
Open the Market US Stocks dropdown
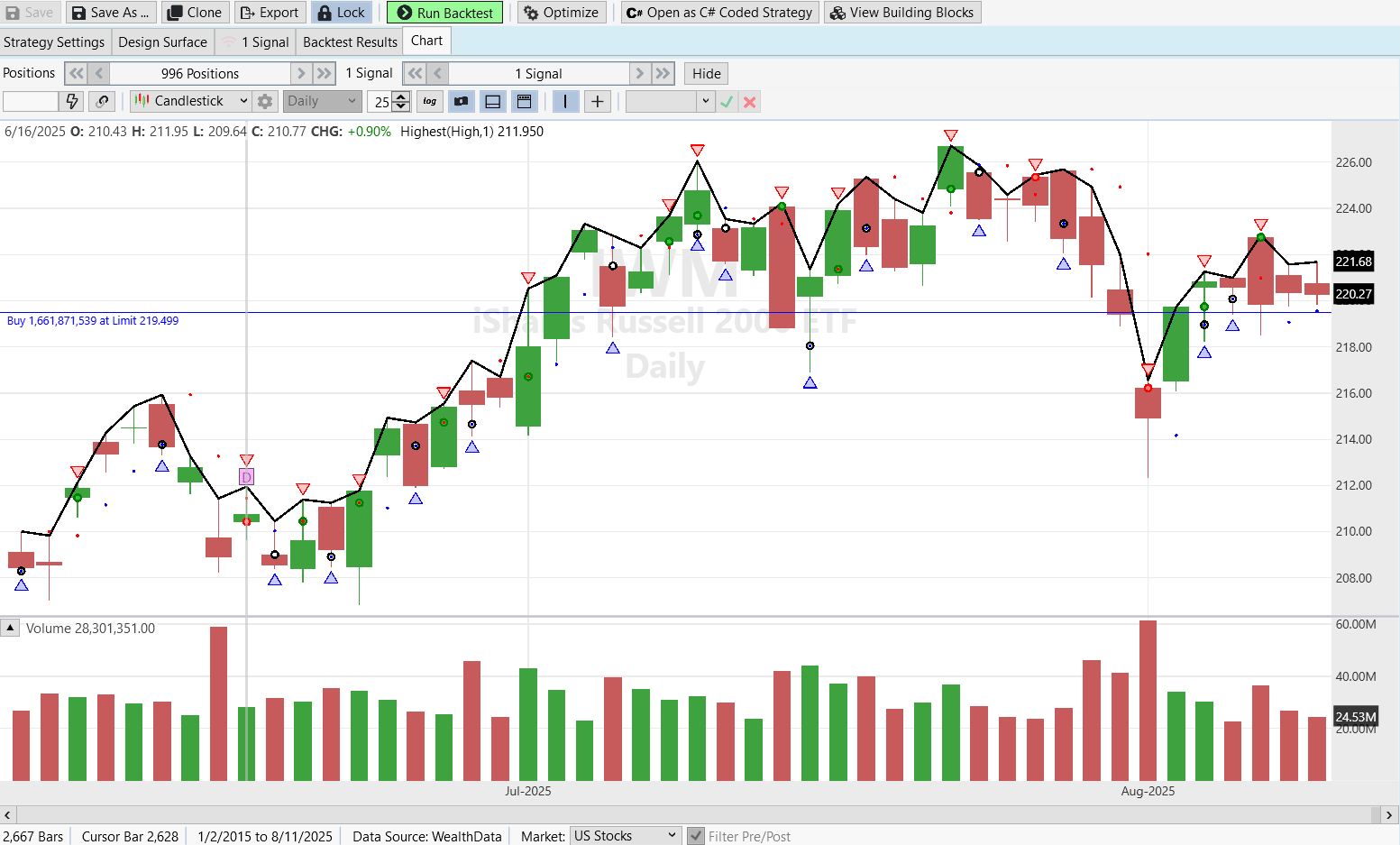626,836
